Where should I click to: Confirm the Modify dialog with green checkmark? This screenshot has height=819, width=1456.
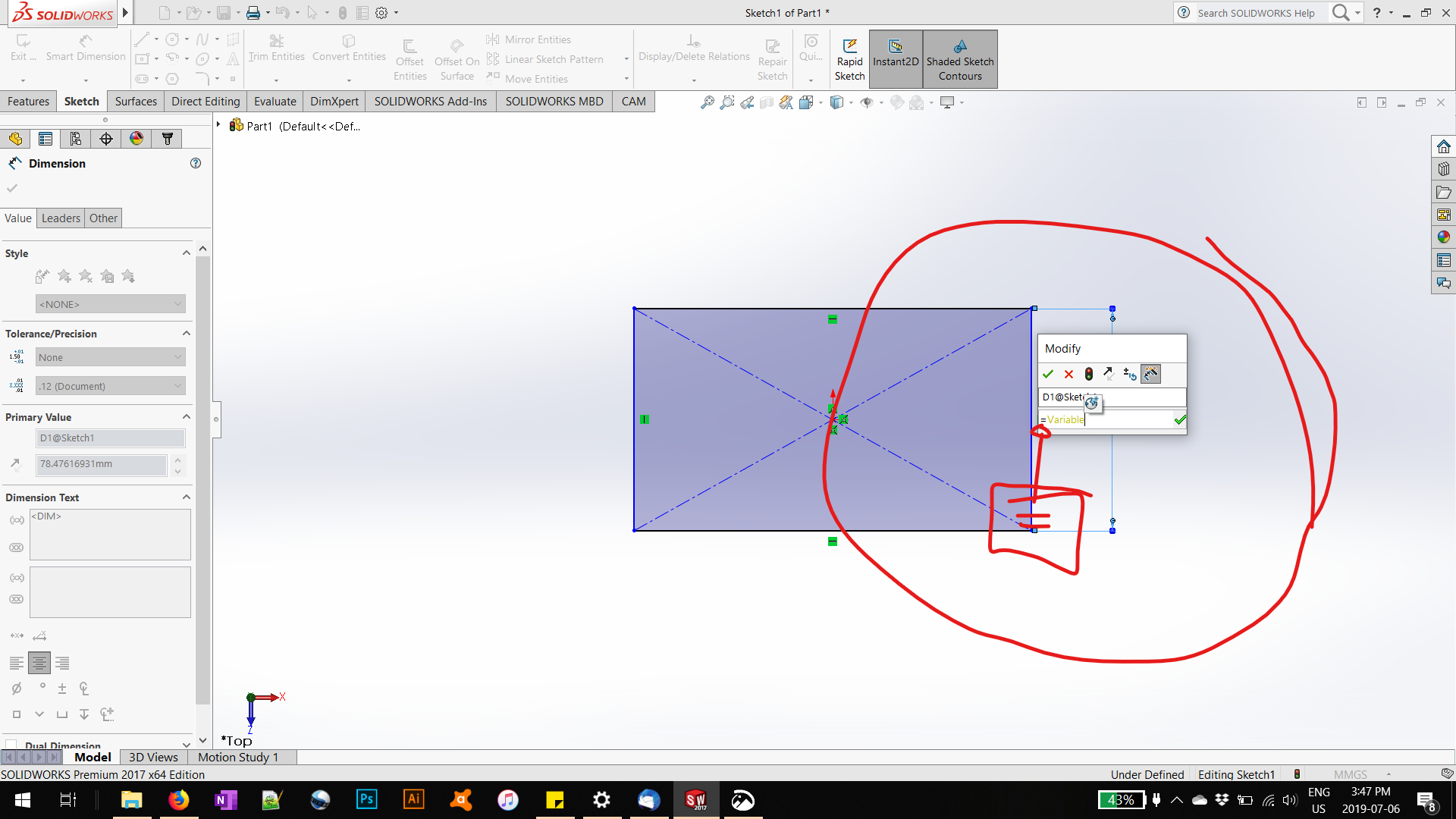(x=1049, y=374)
